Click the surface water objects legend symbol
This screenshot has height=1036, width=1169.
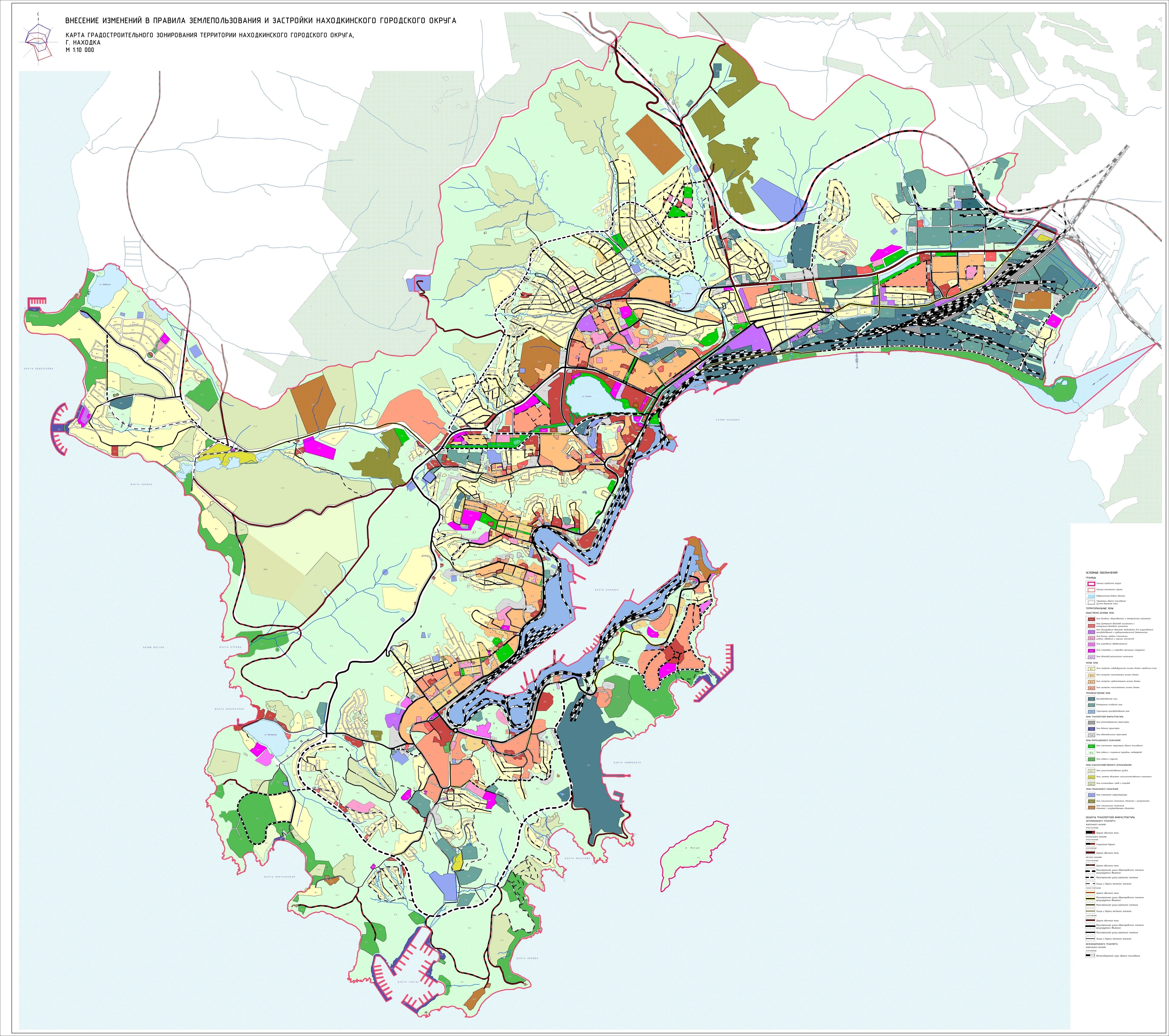tap(1091, 596)
